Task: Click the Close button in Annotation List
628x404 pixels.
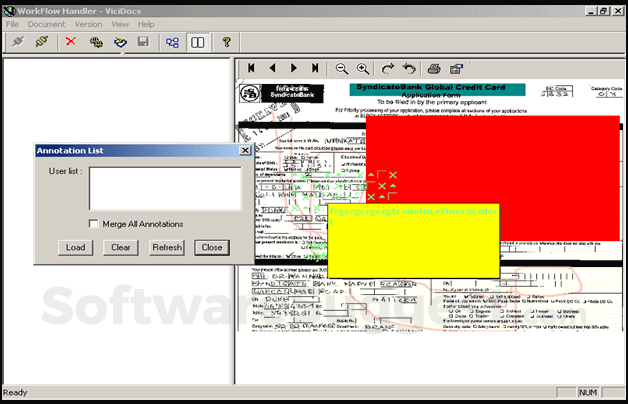Action: 212,247
